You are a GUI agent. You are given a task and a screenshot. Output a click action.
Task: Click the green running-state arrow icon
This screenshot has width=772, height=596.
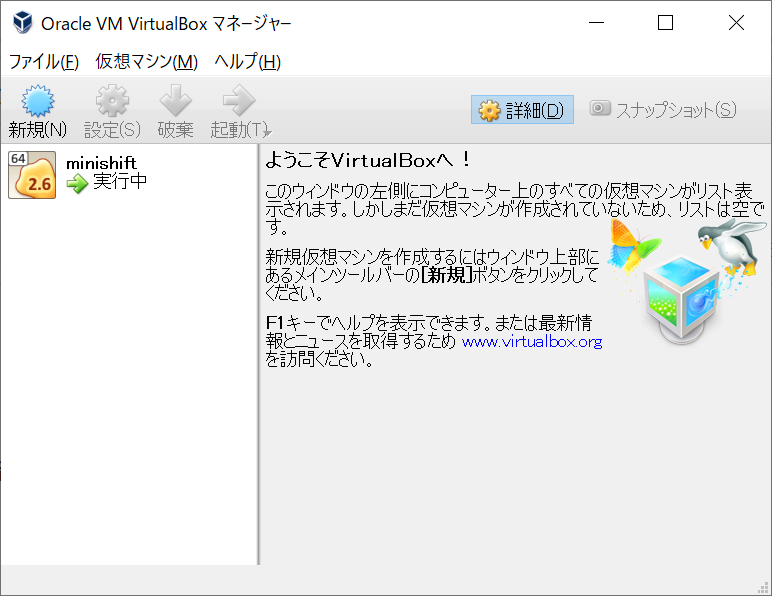[77, 183]
